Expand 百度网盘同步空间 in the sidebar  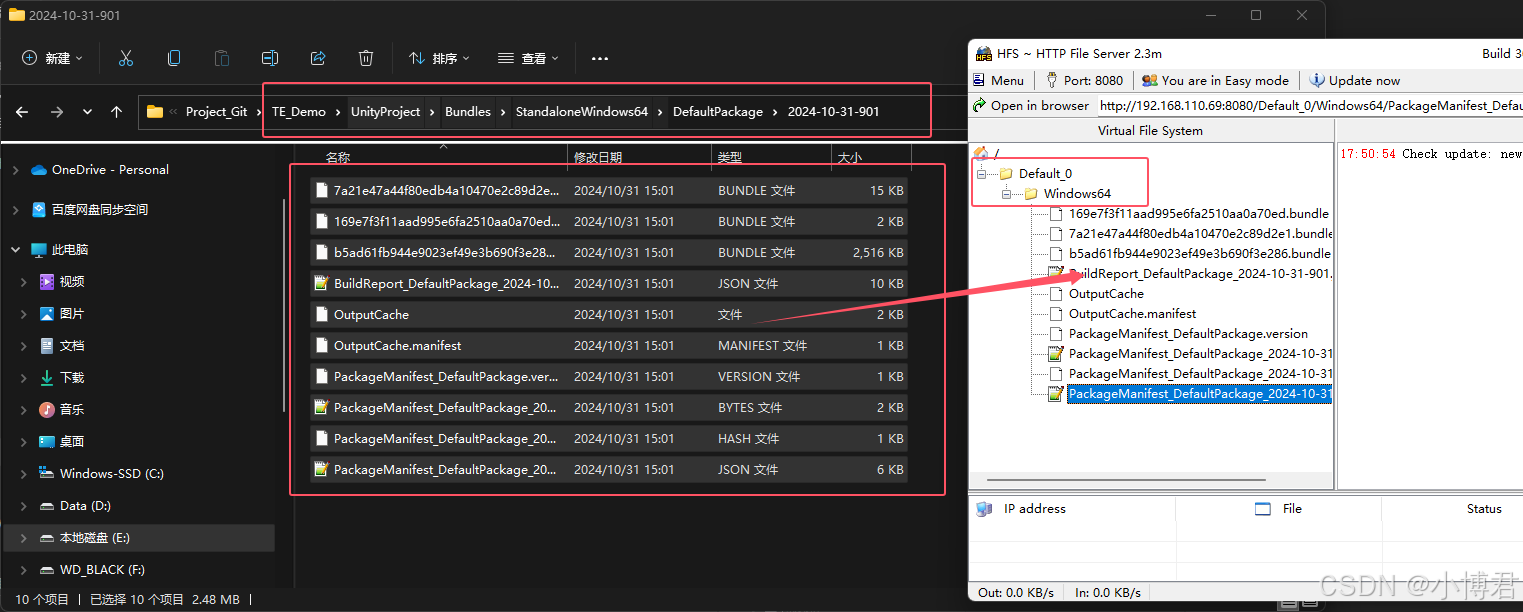point(15,210)
